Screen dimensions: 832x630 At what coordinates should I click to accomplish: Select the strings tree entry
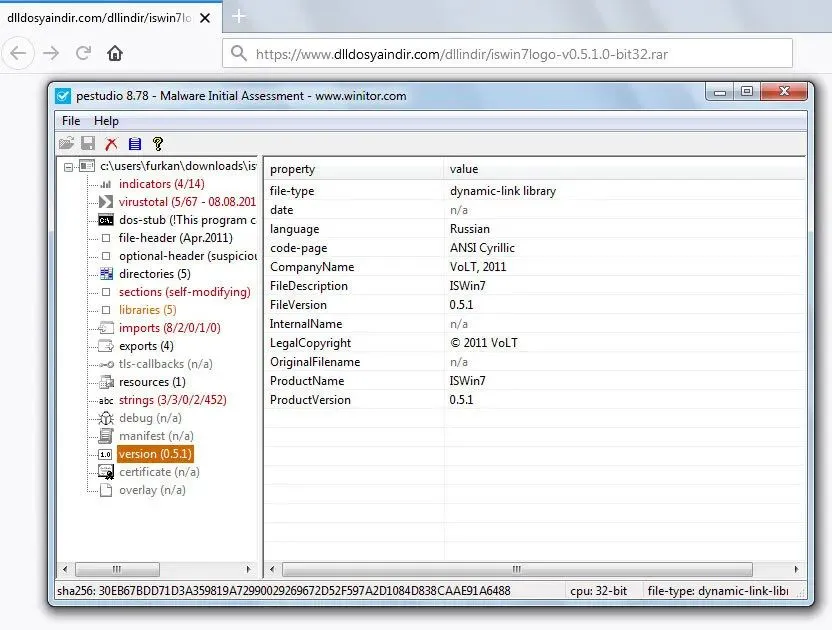click(x=172, y=400)
